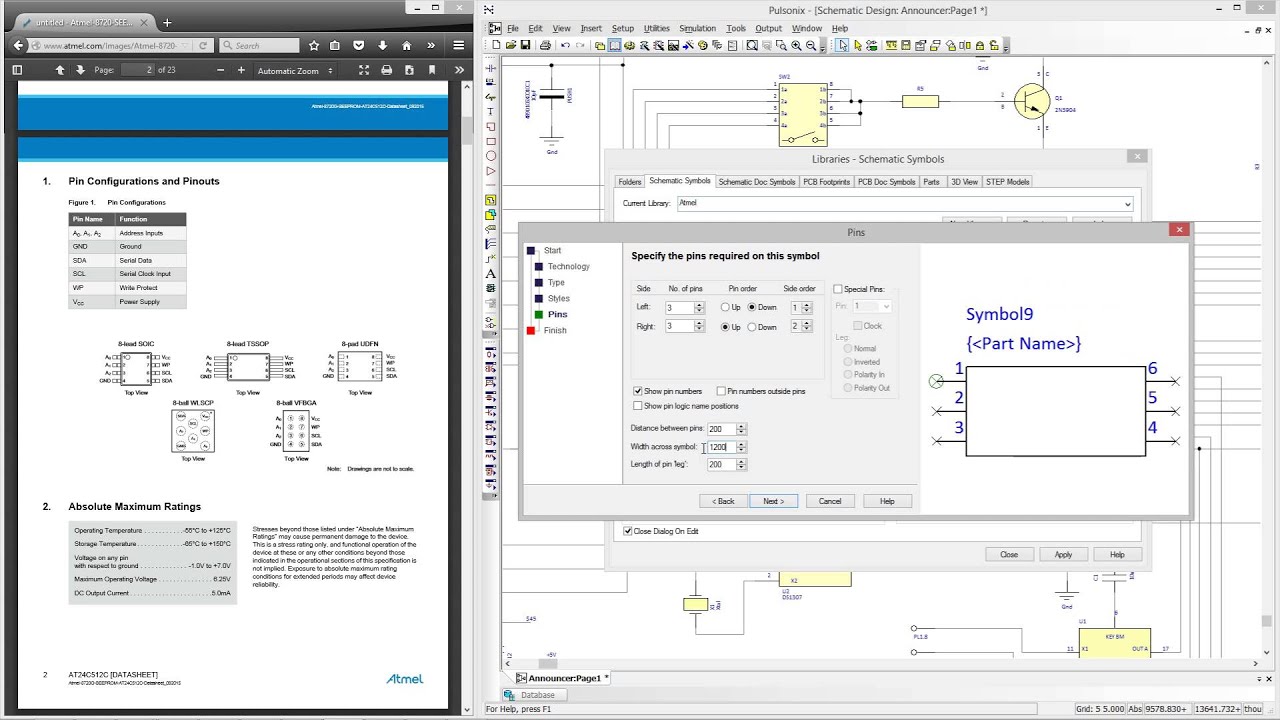Select Up pin order for Left side

coord(725,307)
